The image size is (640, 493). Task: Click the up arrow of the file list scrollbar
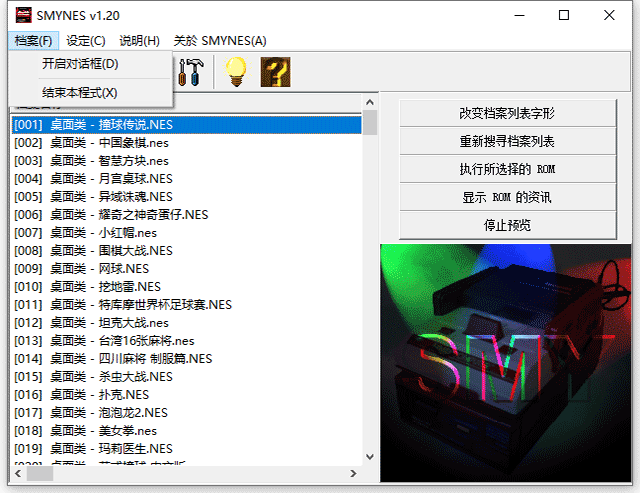370,102
